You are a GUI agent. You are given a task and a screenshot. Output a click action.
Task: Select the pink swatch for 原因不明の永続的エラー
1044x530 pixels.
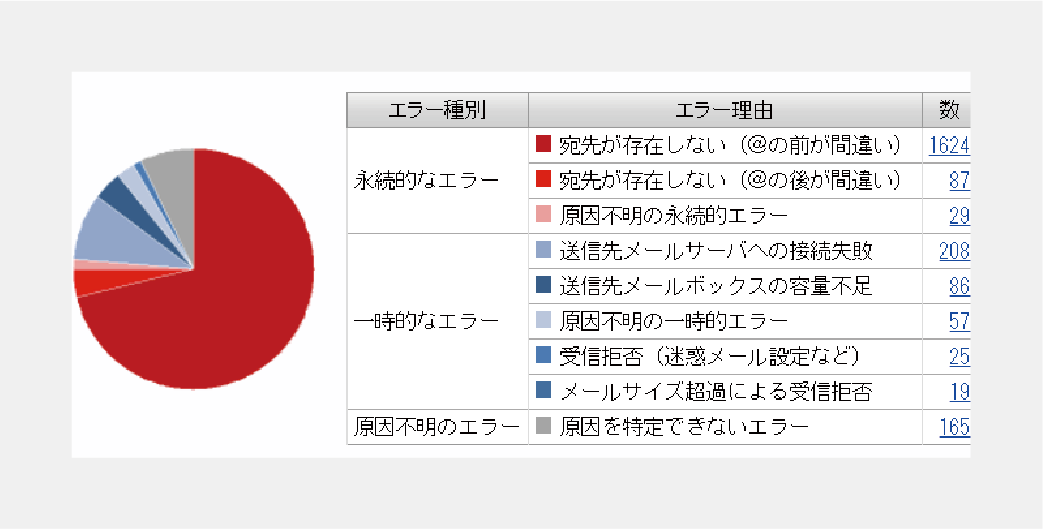pos(544,214)
